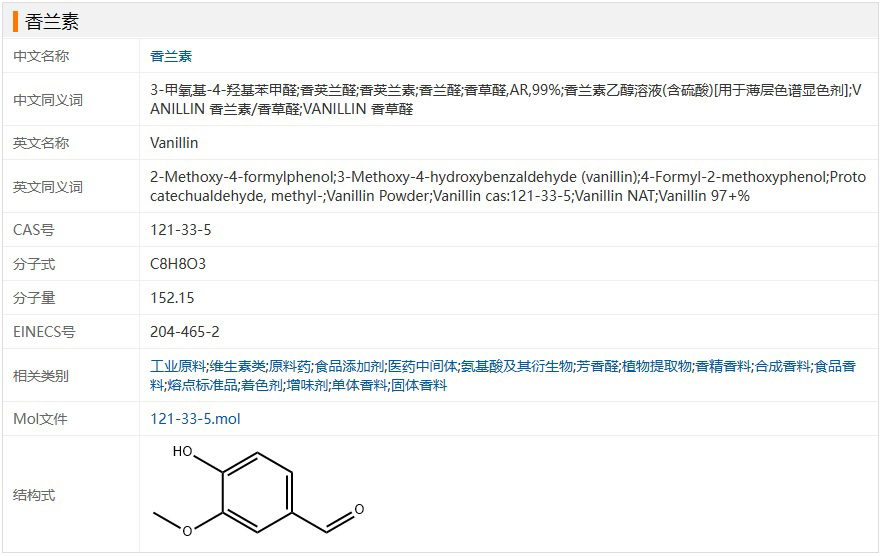Download the 121-33-5.mol file

pyautogui.click(x=195, y=419)
